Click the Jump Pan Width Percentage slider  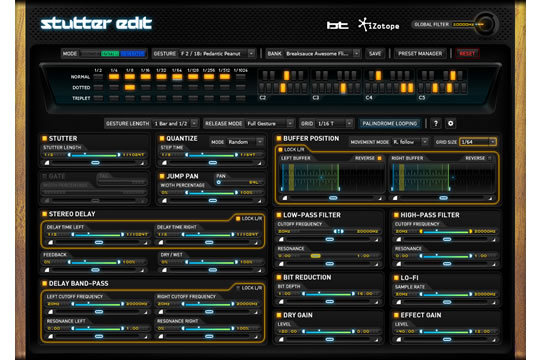211,193
